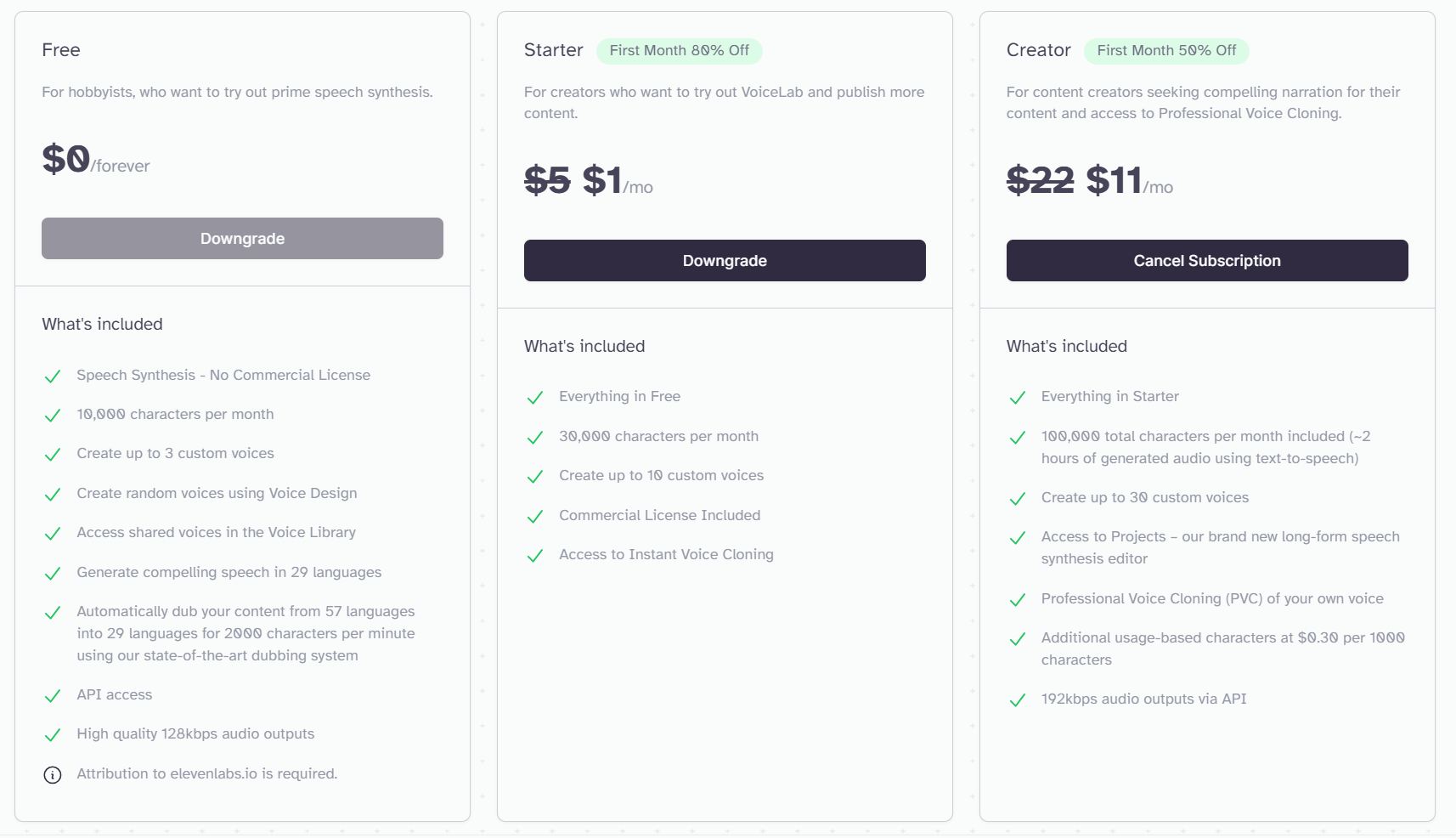Click checkmark beside Speech Synthesis feature
Image resolution: width=1456 pixels, height=838 pixels.
click(53, 377)
